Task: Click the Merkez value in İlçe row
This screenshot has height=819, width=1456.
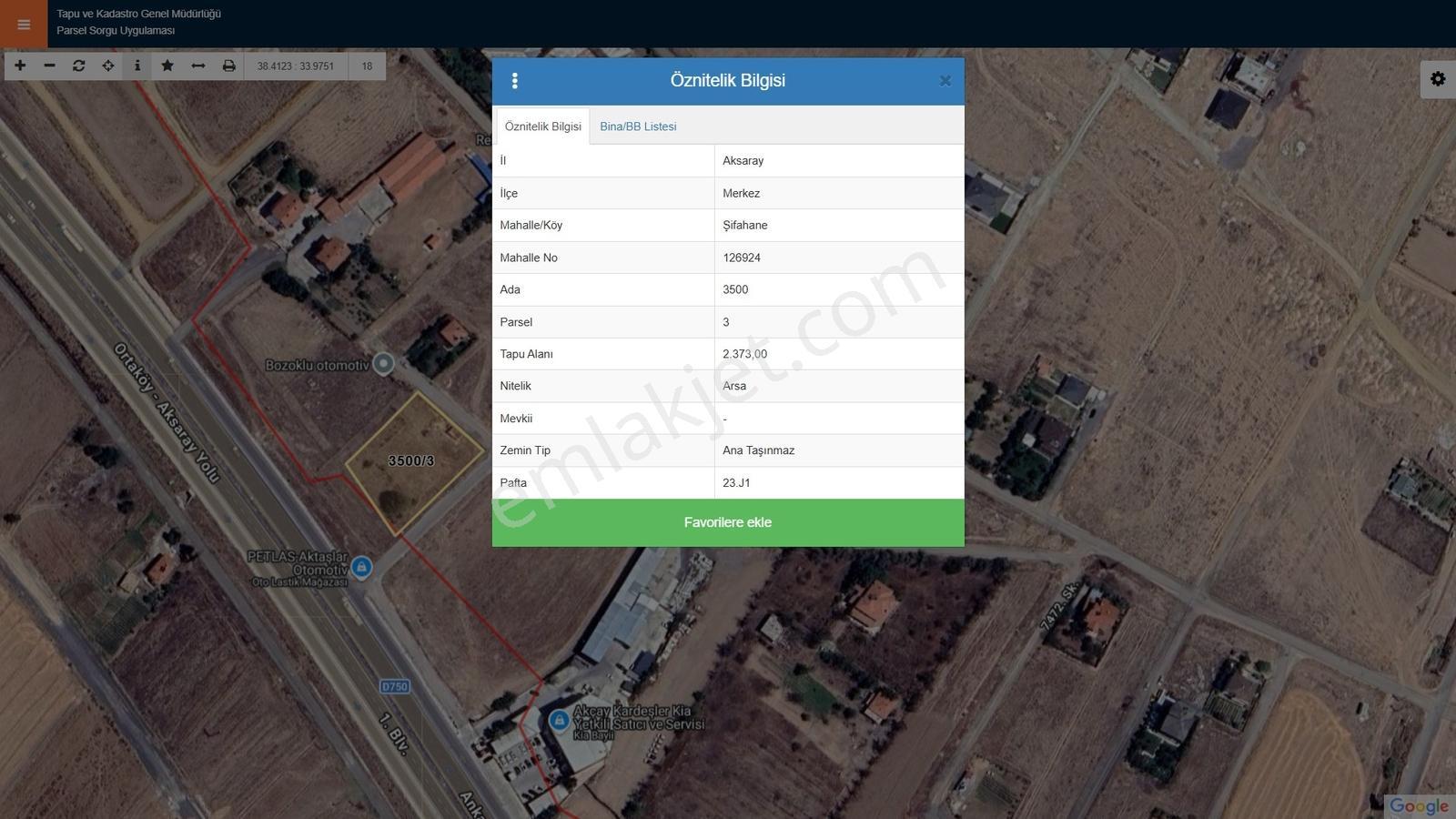Action: [x=742, y=193]
